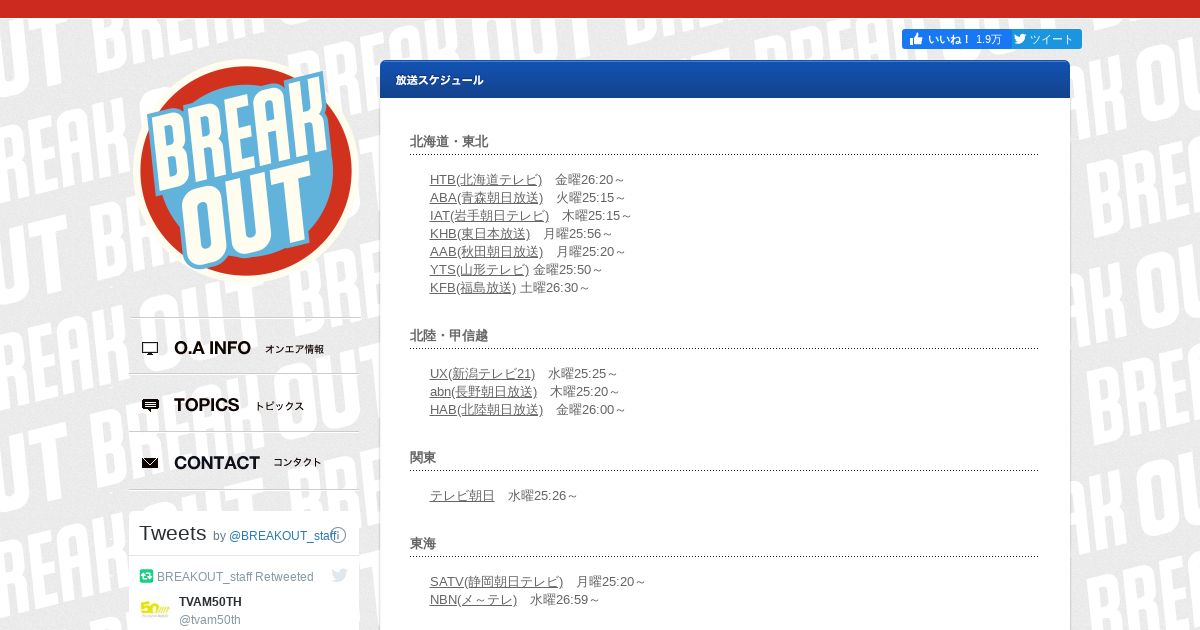The height and width of the screenshot is (630, 1200).
Task: Open the KFB(福島放送) link
Action: pyautogui.click(x=473, y=288)
